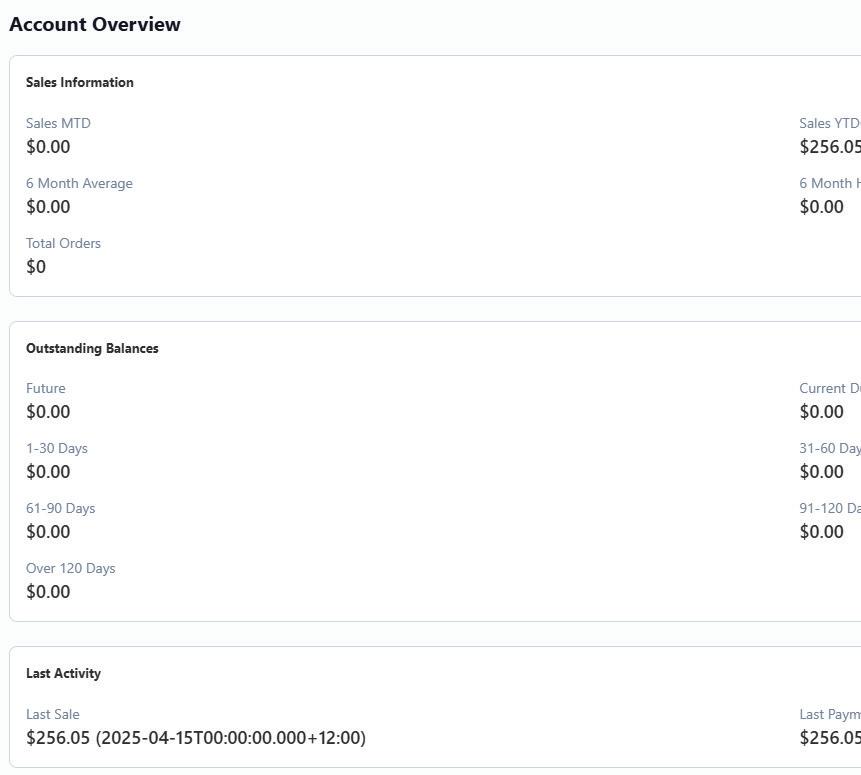Click the 1-30 Days $0.00 value
The width and height of the screenshot is (861, 775).
(x=48, y=472)
